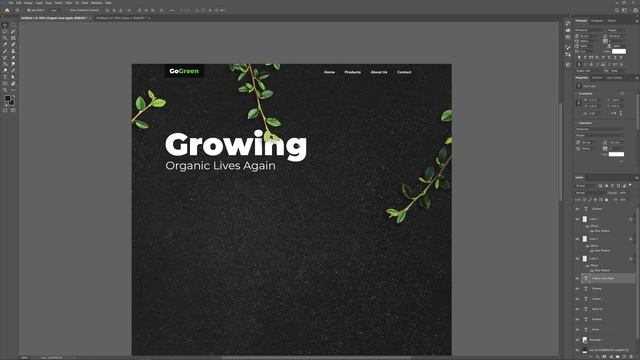This screenshot has height=360, width=640.
Task: Select the Clone Stamp tool
Action: 13,51
